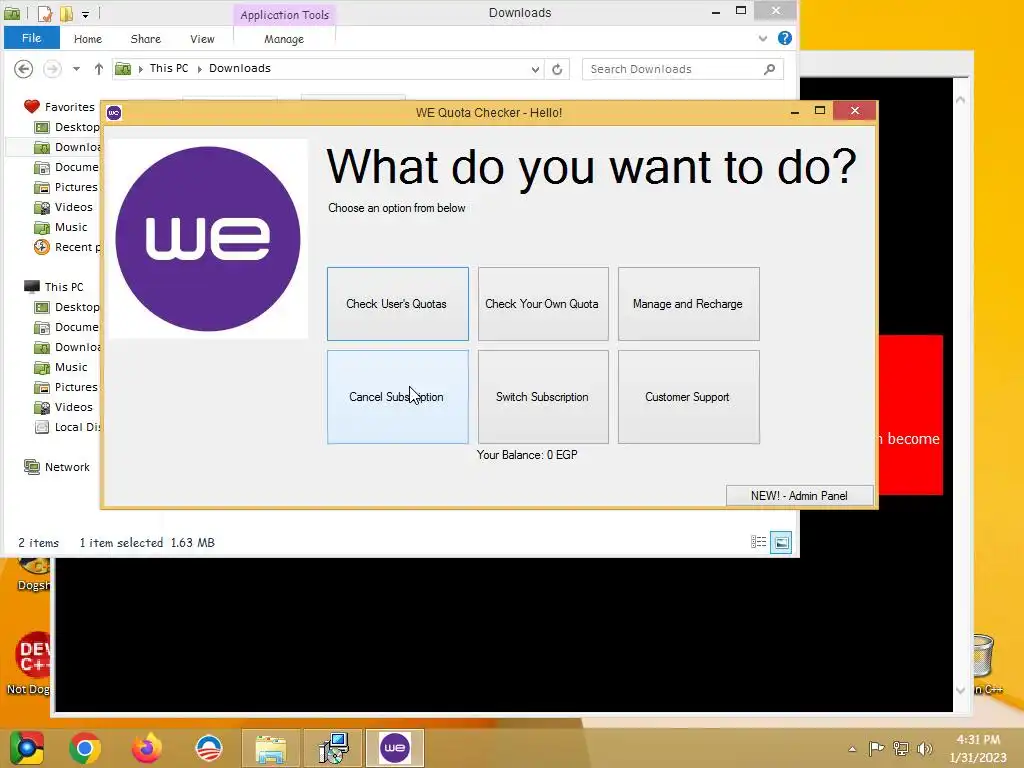Open the NEW! - Admin Panel button
Viewport: 1024px width, 768px height.
click(799, 496)
